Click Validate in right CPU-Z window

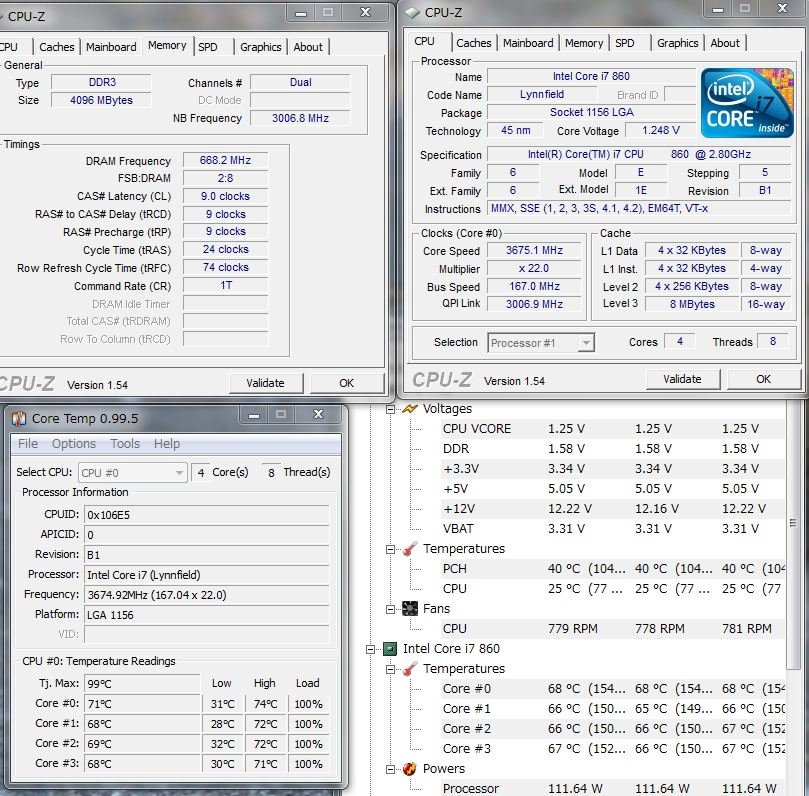[682, 379]
